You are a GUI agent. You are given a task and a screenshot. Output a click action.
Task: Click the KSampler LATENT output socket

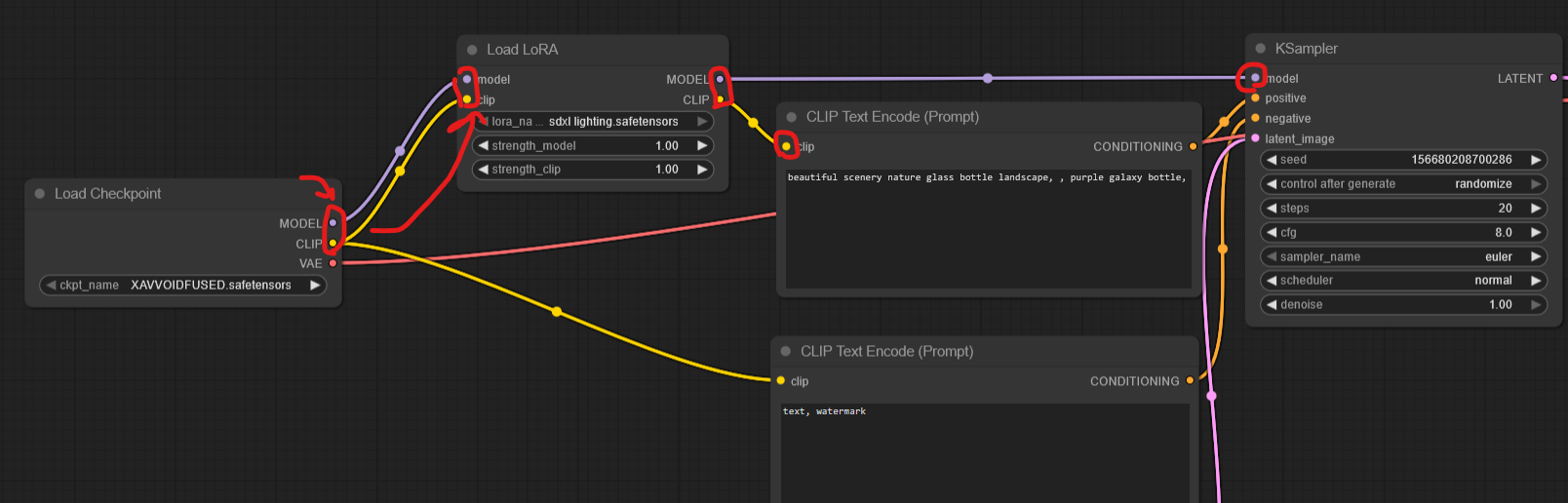click(x=1553, y=78)
